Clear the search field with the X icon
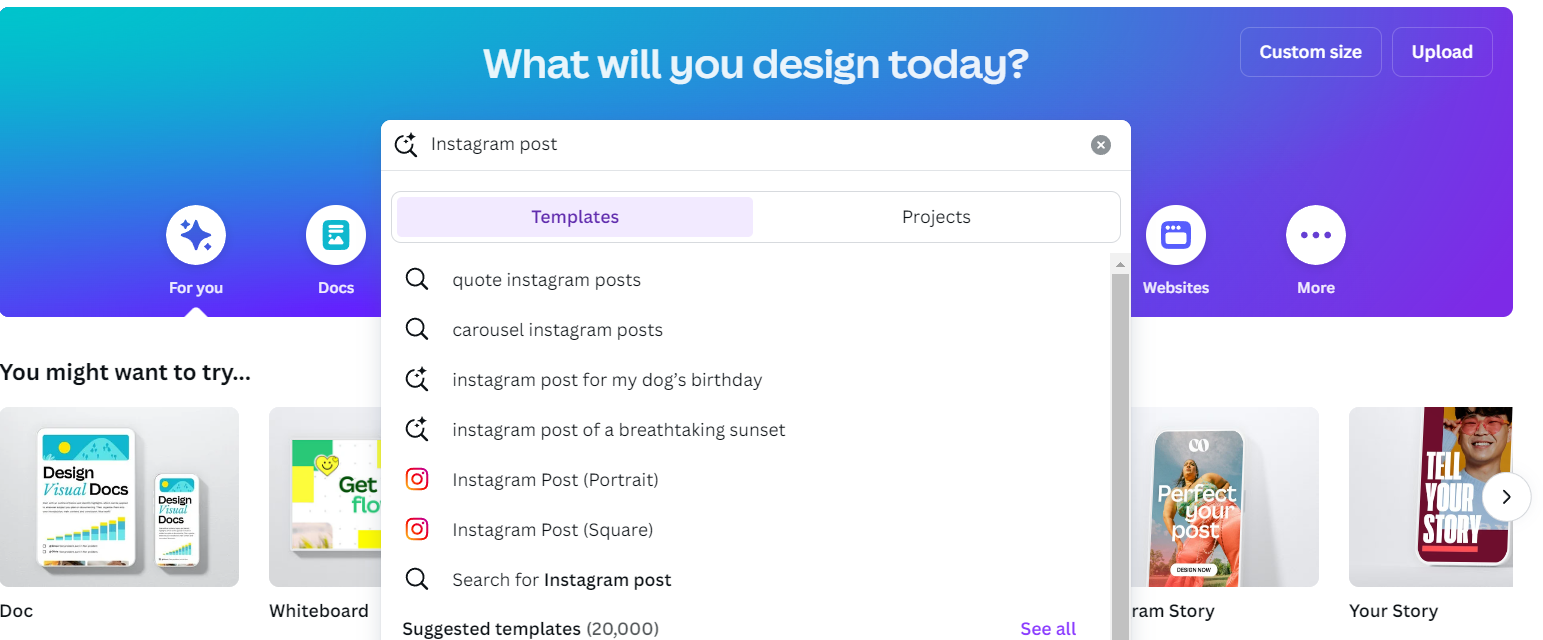This screenshot has height=640, width=1543. pos(1100,144)
